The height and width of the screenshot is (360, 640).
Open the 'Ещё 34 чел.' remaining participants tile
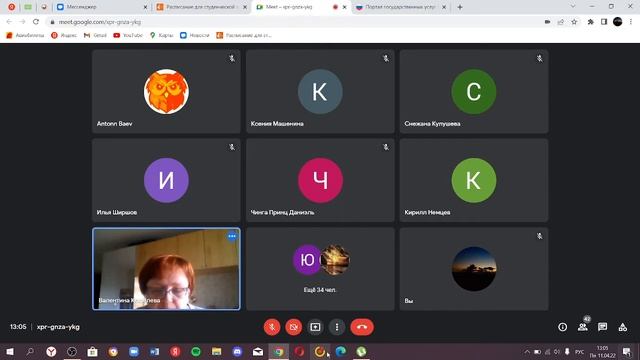click(x=320, y=269)
